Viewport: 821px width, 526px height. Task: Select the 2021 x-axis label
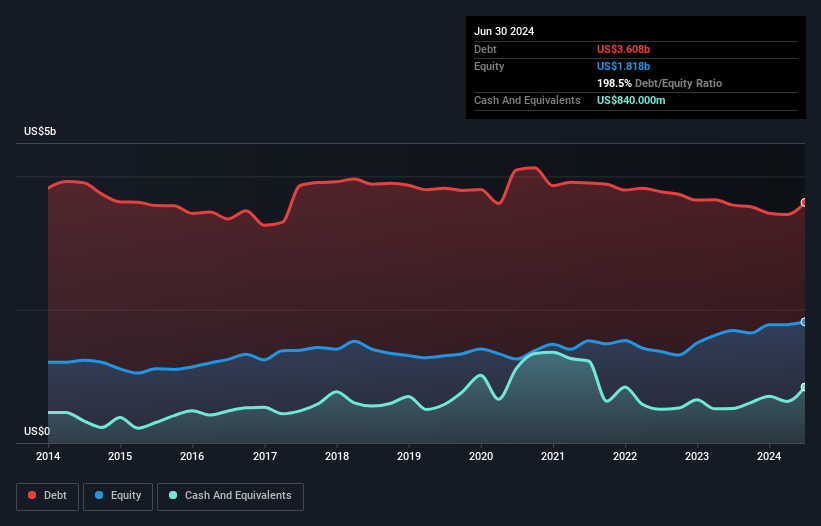point(553,456)
